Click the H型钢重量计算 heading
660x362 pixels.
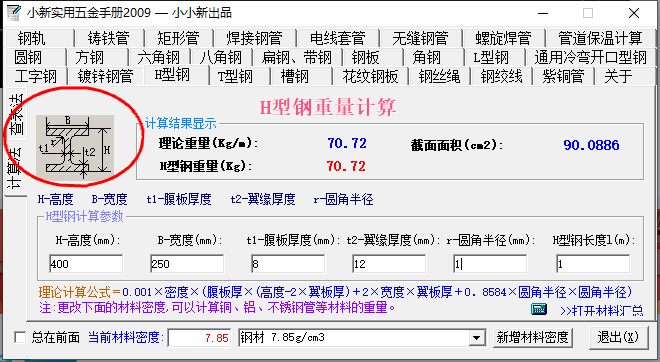pyautogui.click(x=327, y=107)
